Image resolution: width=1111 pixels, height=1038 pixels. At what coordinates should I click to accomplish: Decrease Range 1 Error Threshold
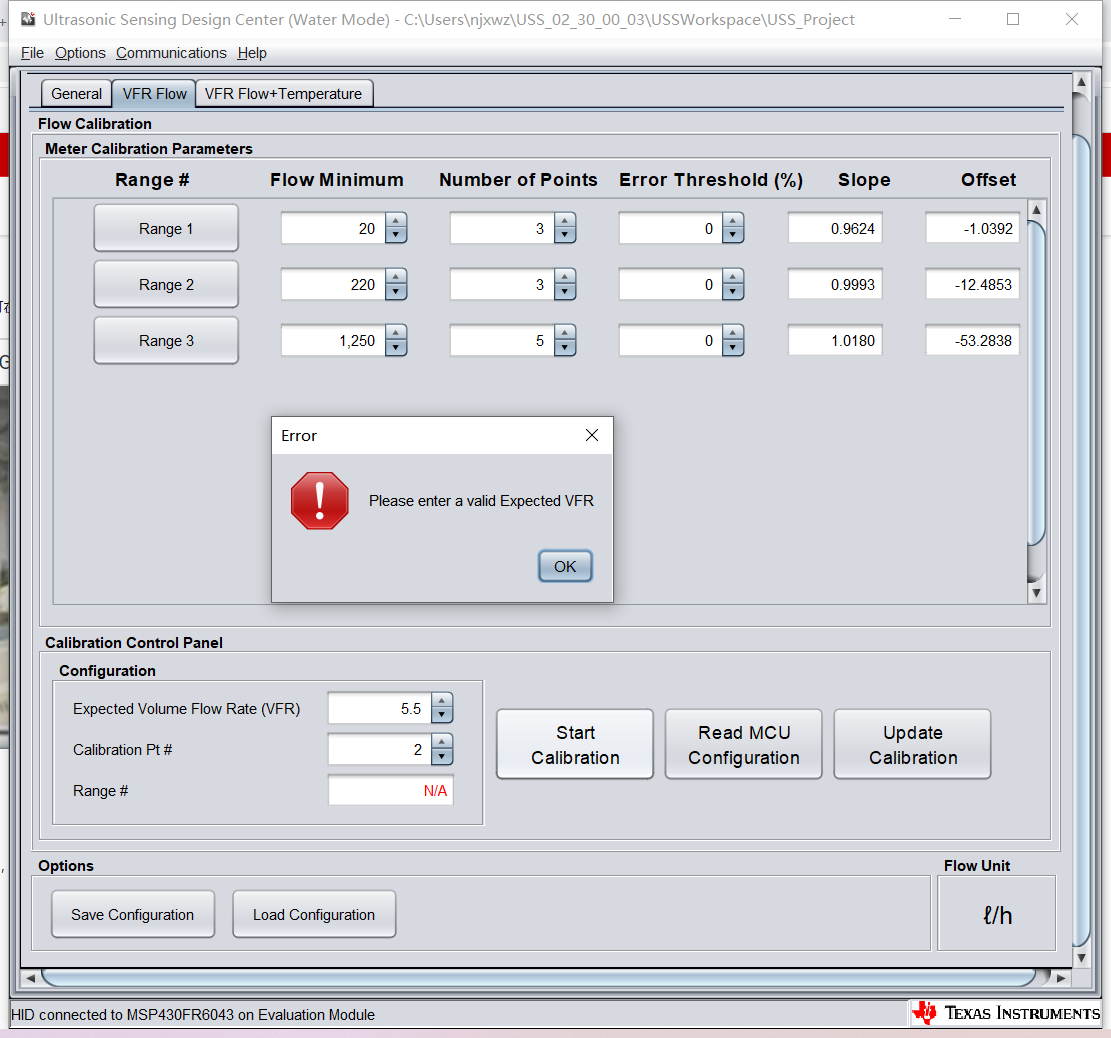click(733, 236)
